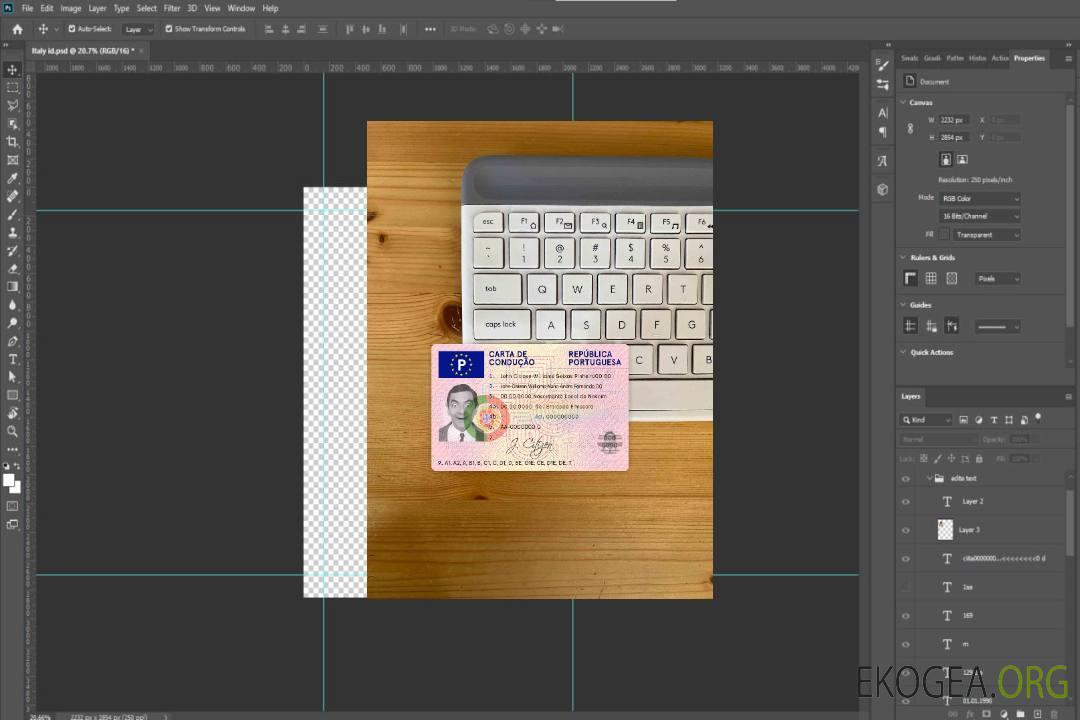
Task: Hide the 'm' text layer
Action: click(906, 644)
